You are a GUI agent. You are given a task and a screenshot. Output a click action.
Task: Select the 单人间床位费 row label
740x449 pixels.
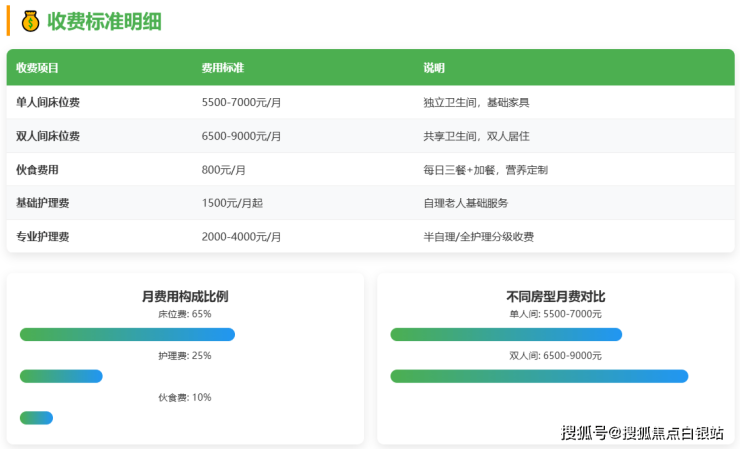pyautogui.click(x=48, y=102)
